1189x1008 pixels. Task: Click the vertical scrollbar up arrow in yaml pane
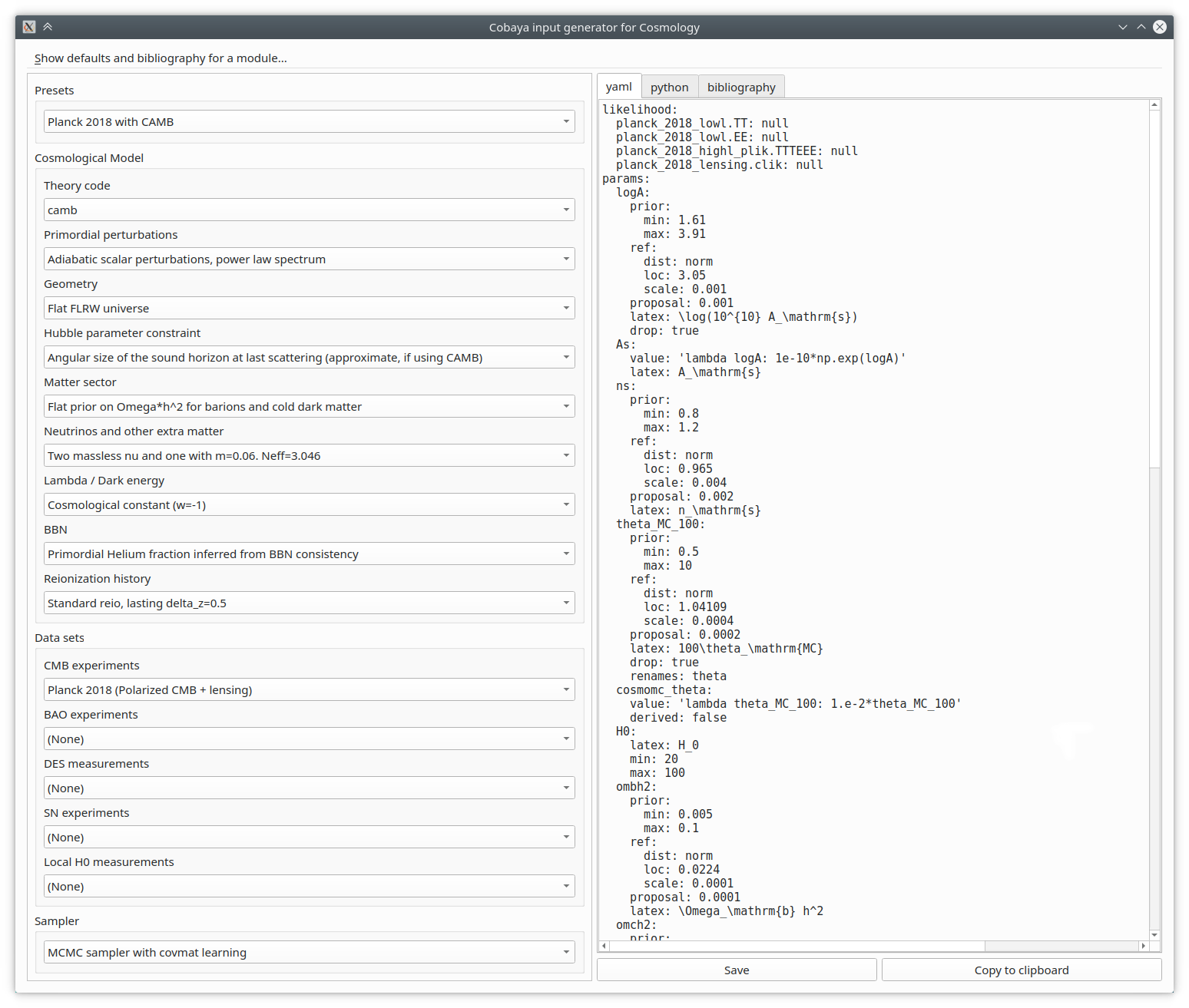pyautogui.click(x=1154, y=104)
